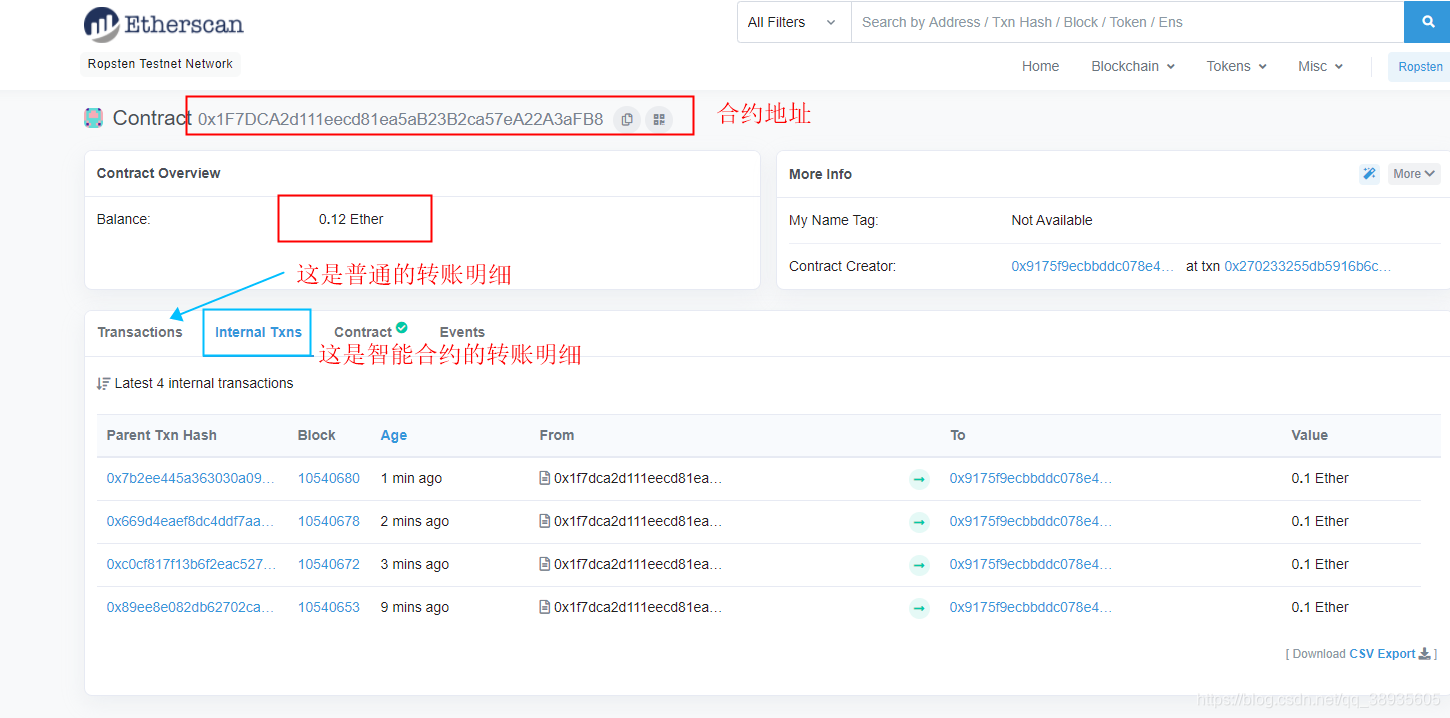The image size is (1450, 718).
Task: Click contract file icon in 10540653 row
Action: (x=545, y=607)
